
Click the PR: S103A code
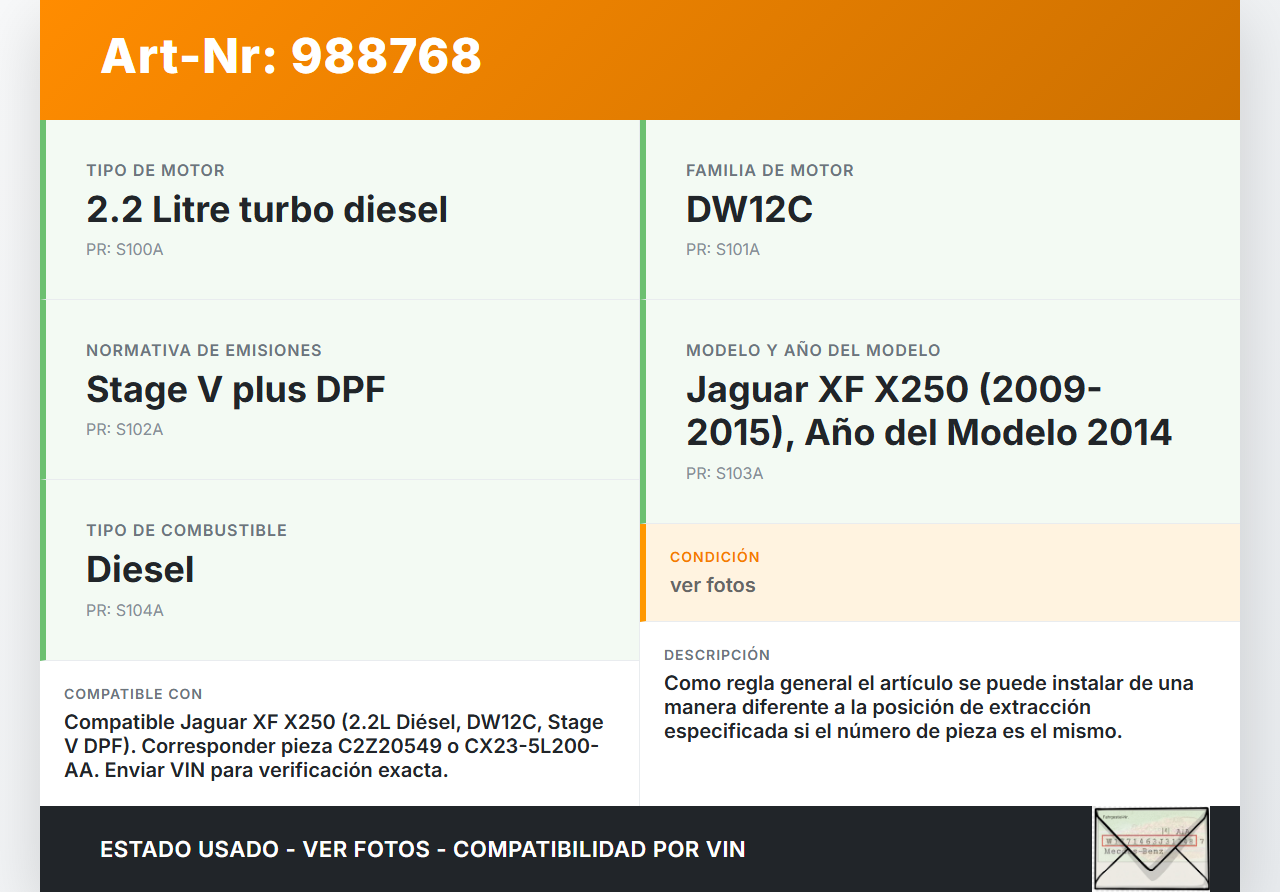pyautogui.click(x=724, y=474)
